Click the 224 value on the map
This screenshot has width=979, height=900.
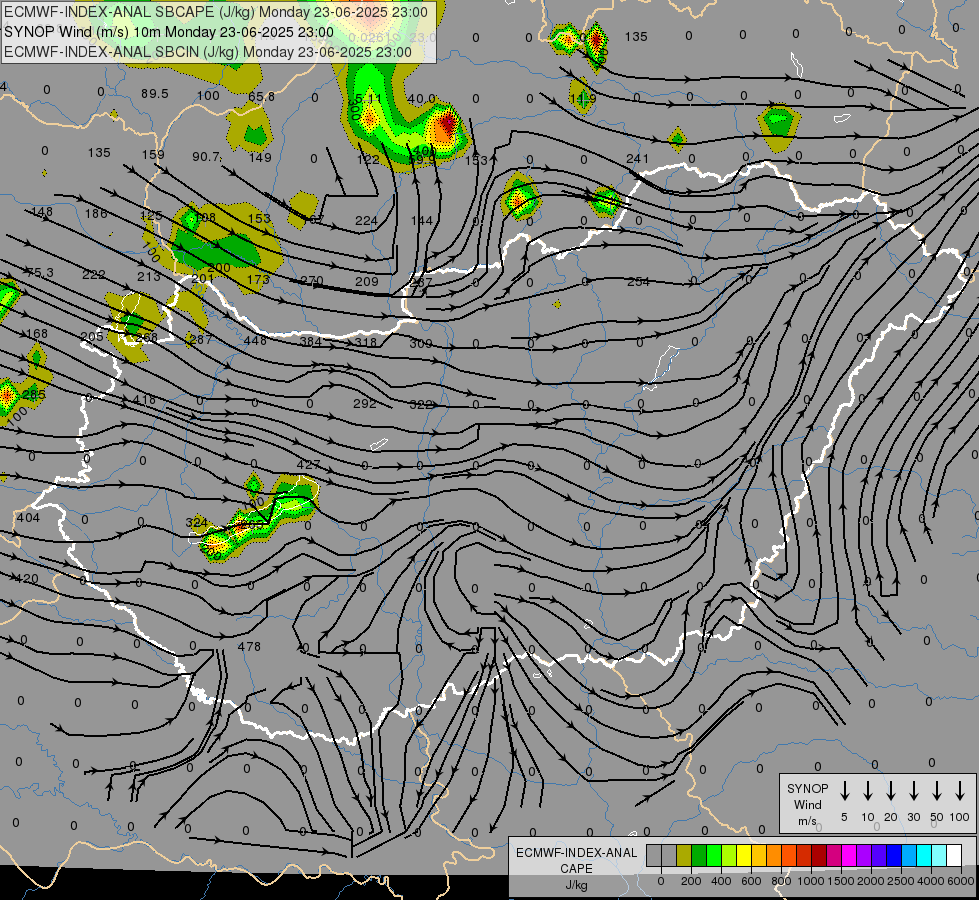click(x=367, y=220)
